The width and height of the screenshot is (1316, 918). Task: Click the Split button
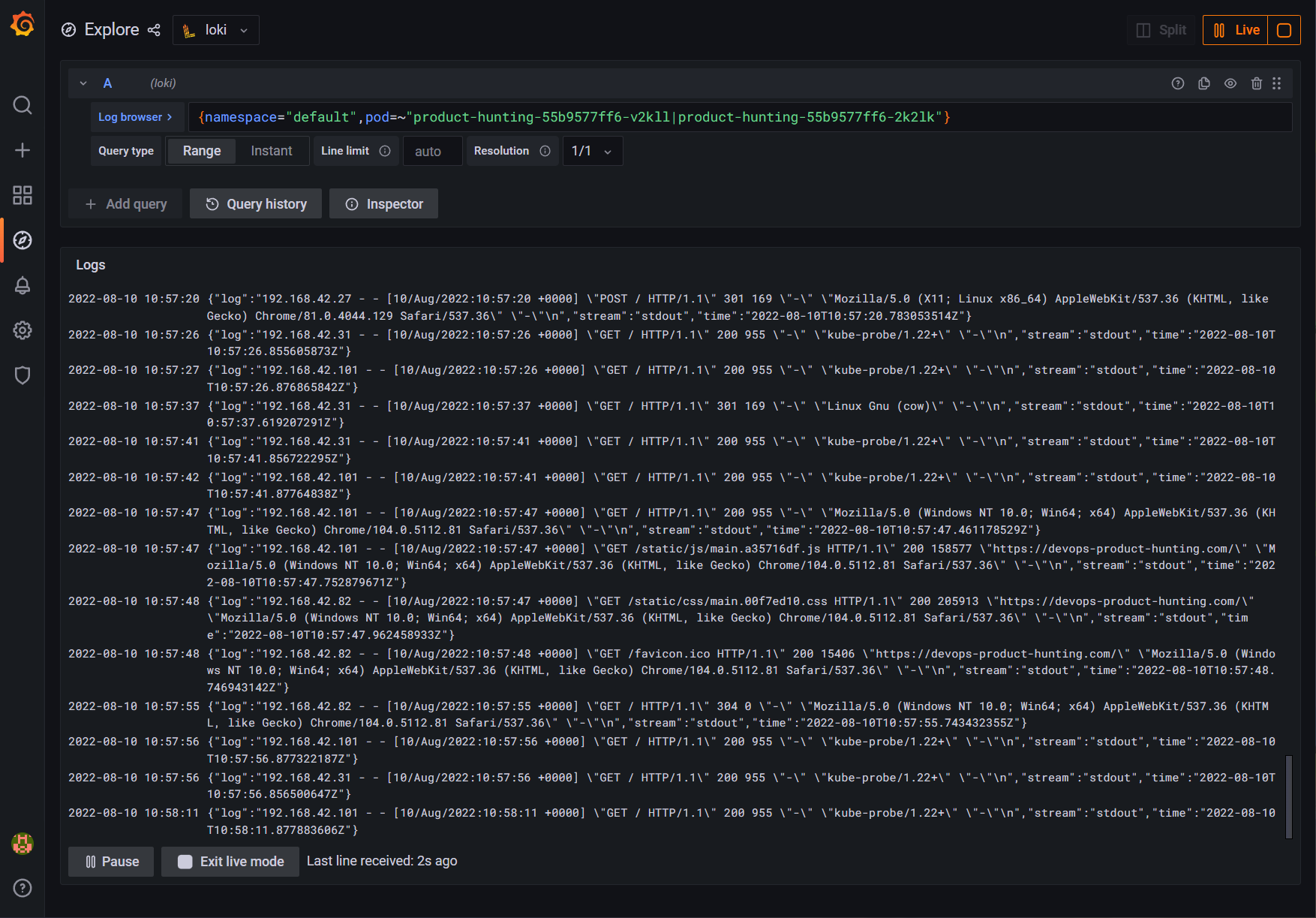point(1161,30)
